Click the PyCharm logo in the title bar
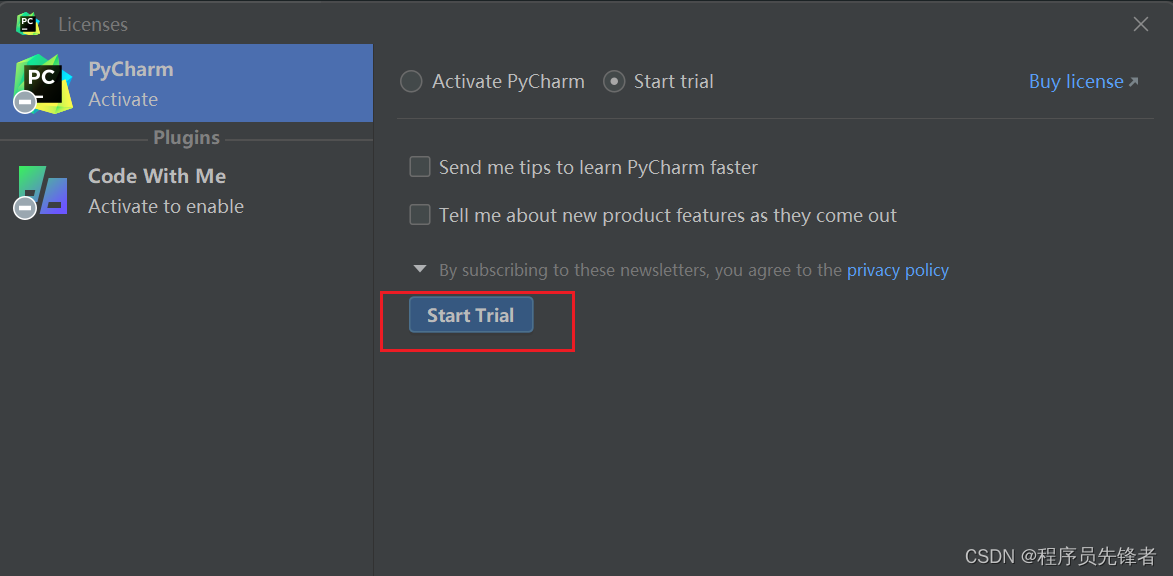Viewport: 1173px width, 576px height. [x=28, y=23]
